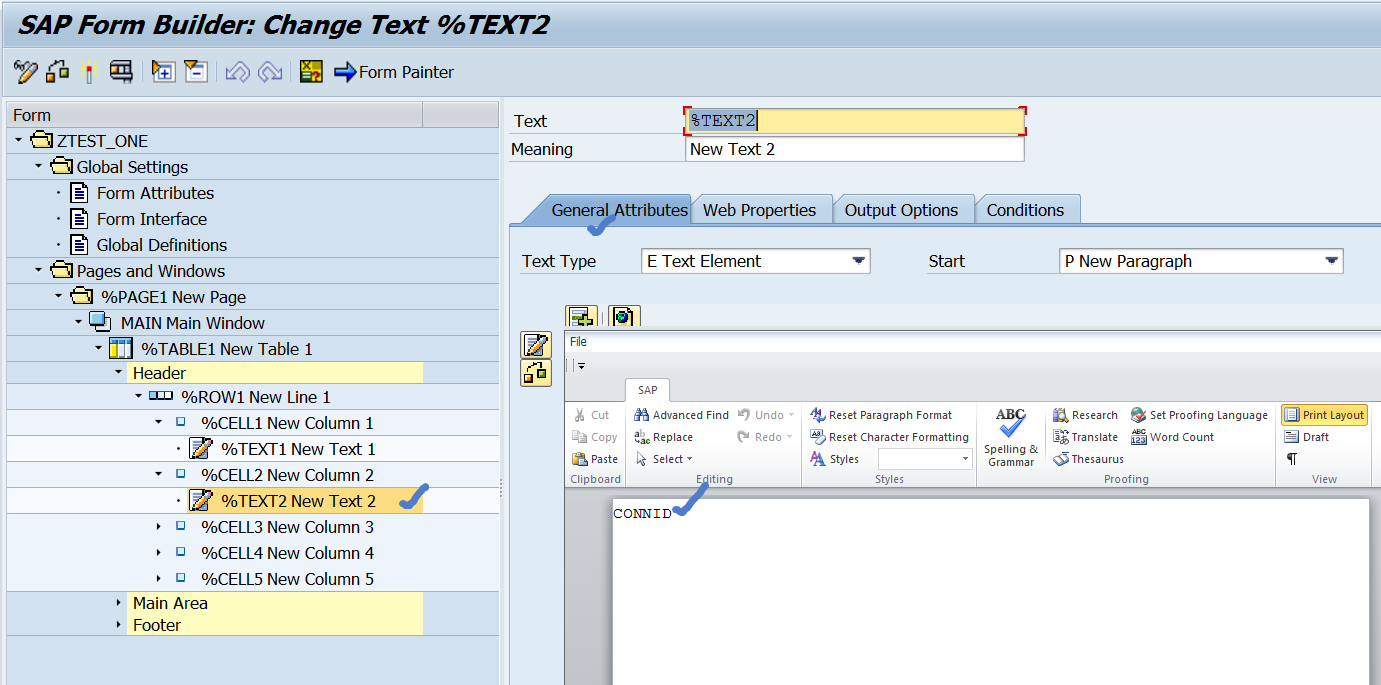Click the field list on/off icon

click(x=311, y=71)
